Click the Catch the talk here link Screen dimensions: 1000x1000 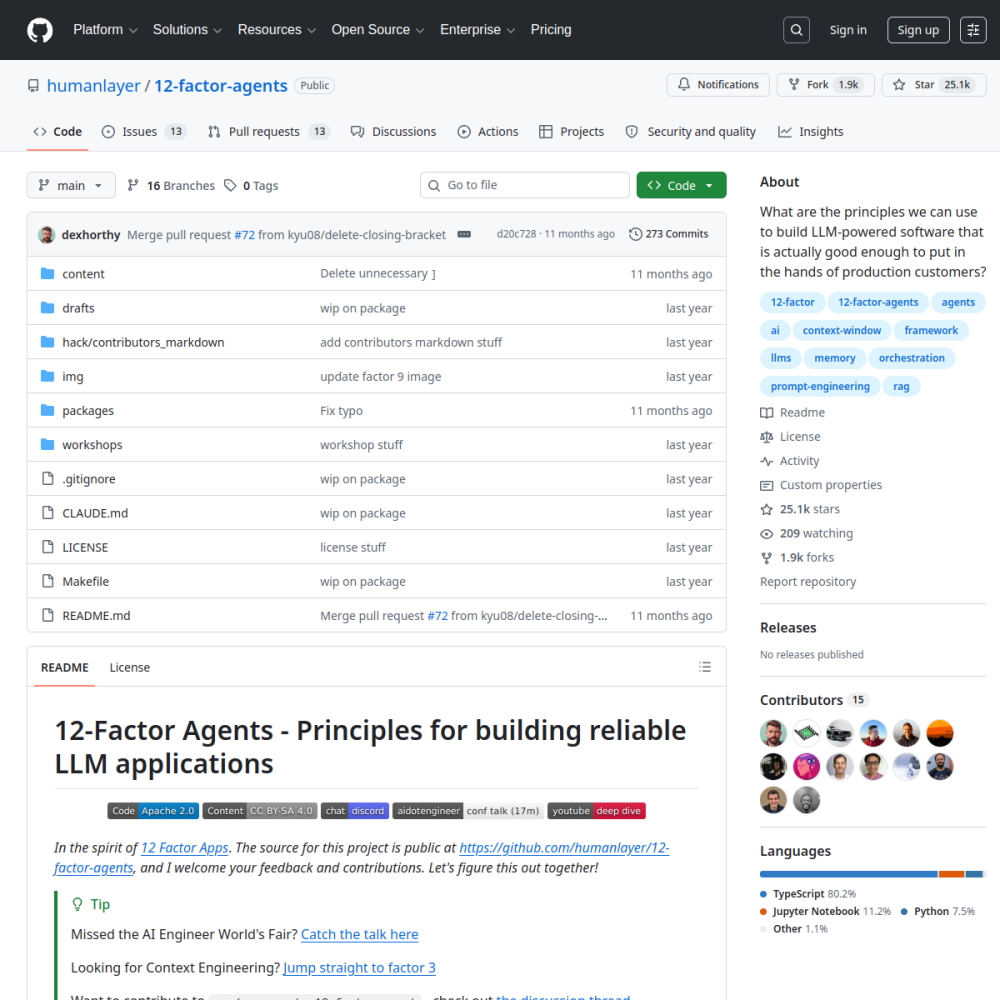[359, 934]
